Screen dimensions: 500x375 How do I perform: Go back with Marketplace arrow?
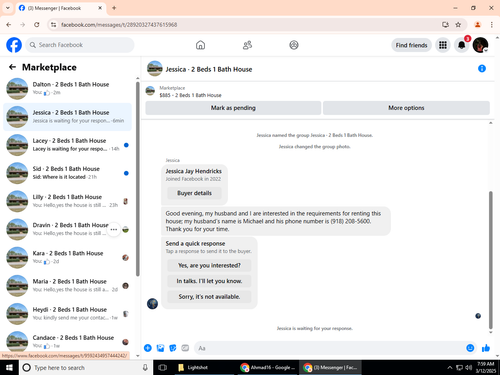tap(12, 67)
